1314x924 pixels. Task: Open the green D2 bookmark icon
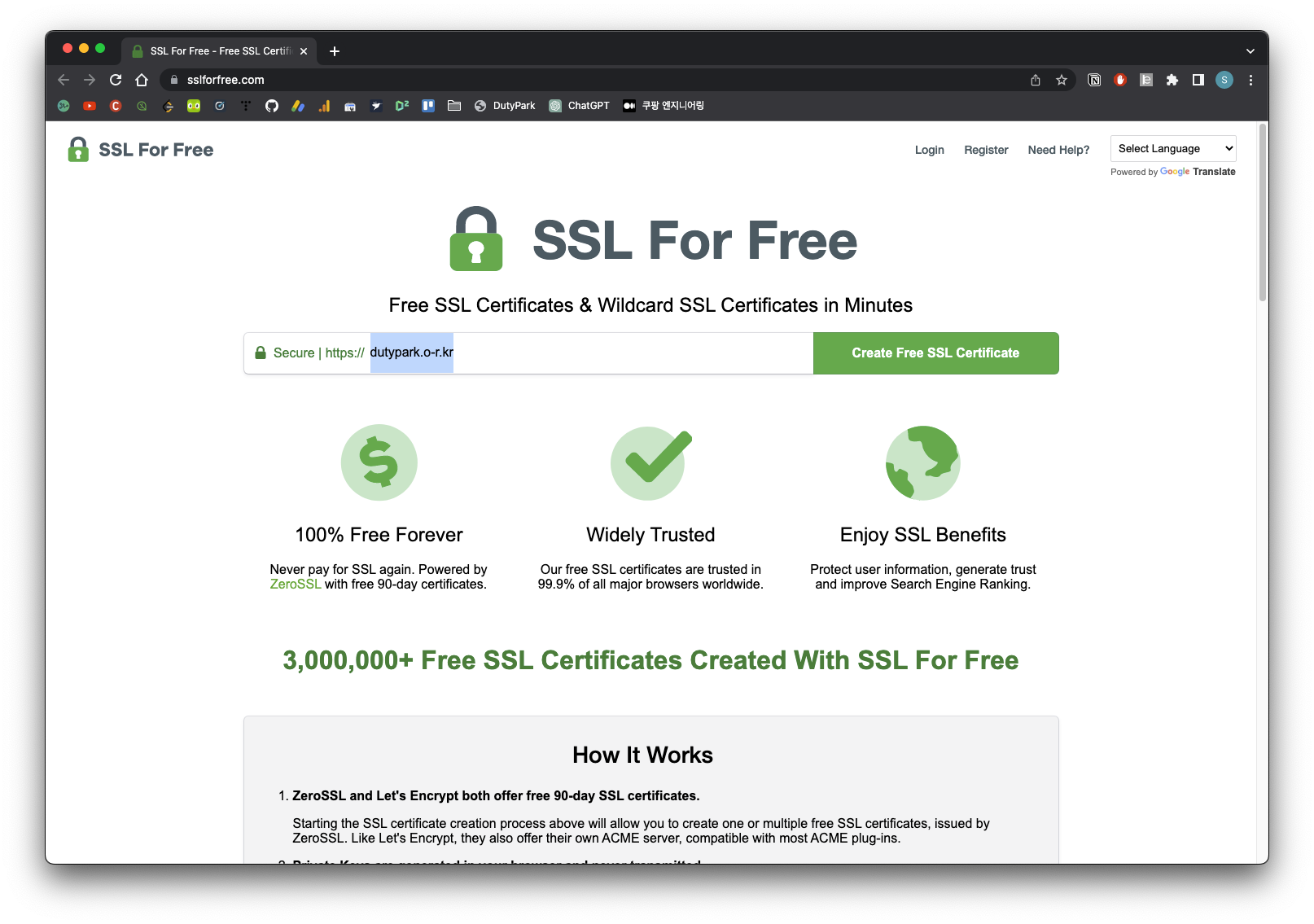(x=402, y=106)
